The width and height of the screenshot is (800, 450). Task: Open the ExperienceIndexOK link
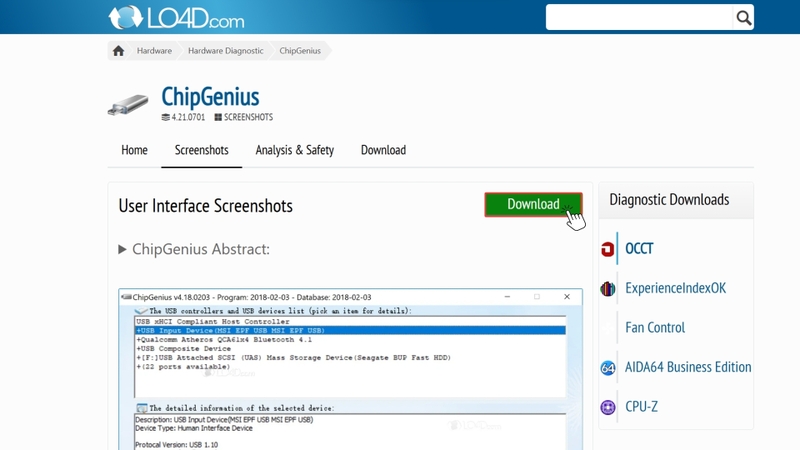pyautogui.click(x=675, y=288)
